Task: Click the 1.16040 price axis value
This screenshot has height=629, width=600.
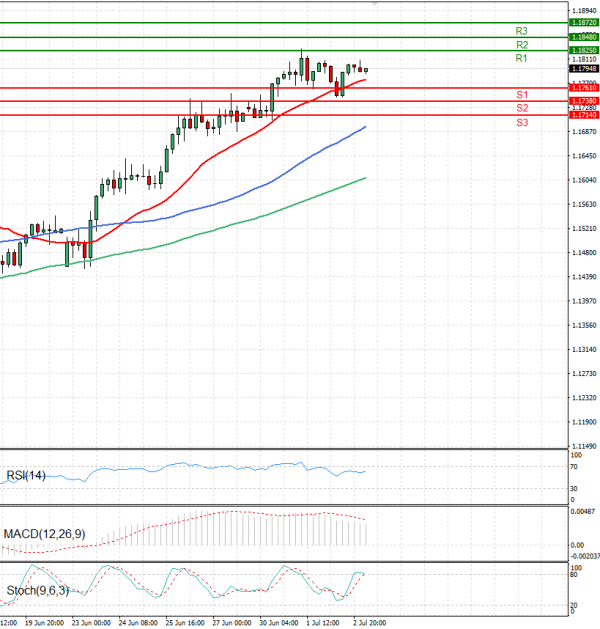Action: (x=584, y=180)
